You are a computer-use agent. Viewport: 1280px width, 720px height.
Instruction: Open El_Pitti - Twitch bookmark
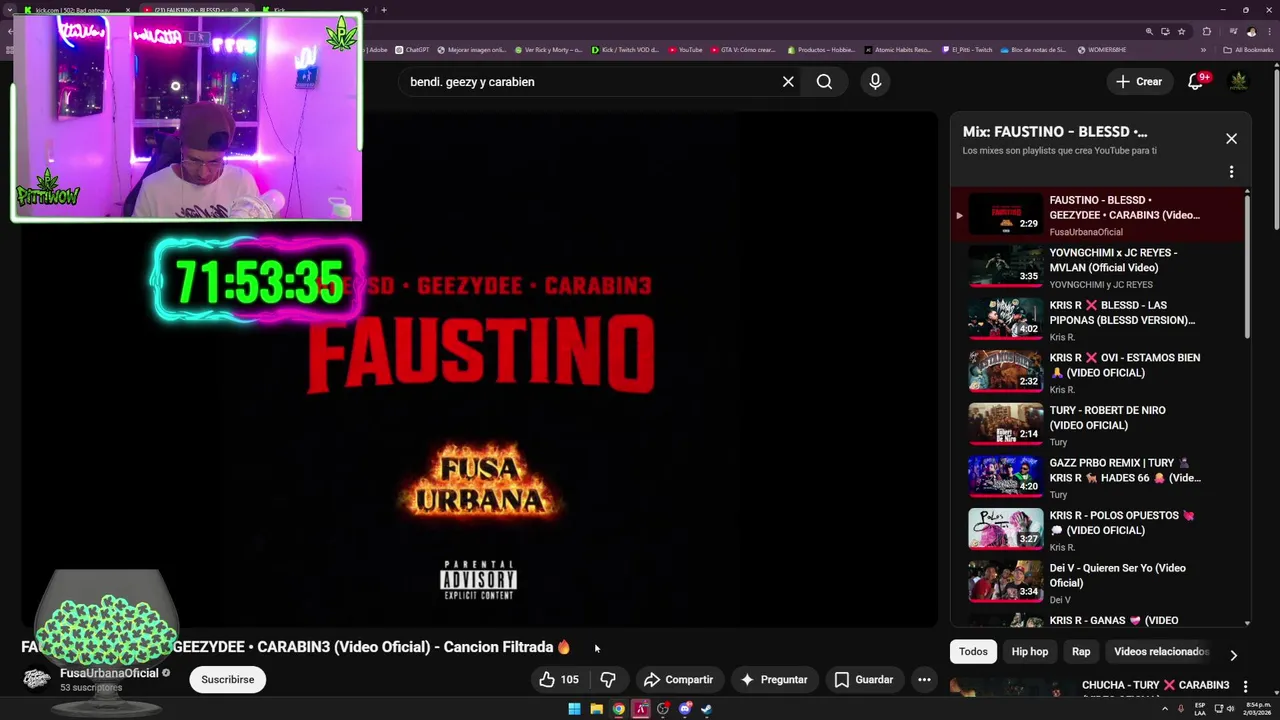pos(967,50)
